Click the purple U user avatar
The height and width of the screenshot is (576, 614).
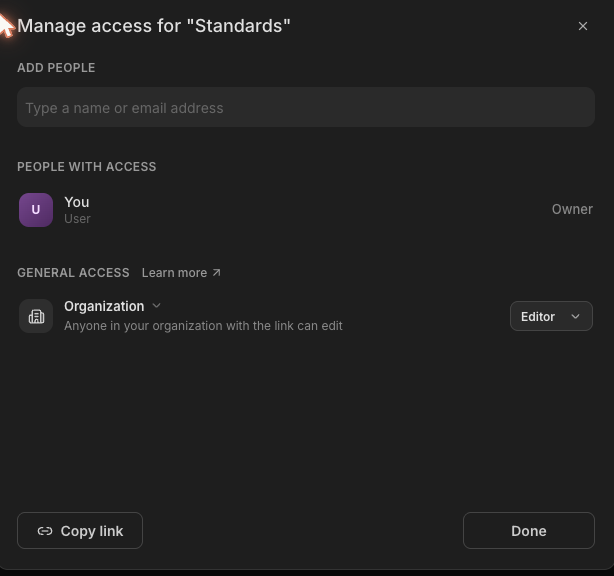pos(36,210)
